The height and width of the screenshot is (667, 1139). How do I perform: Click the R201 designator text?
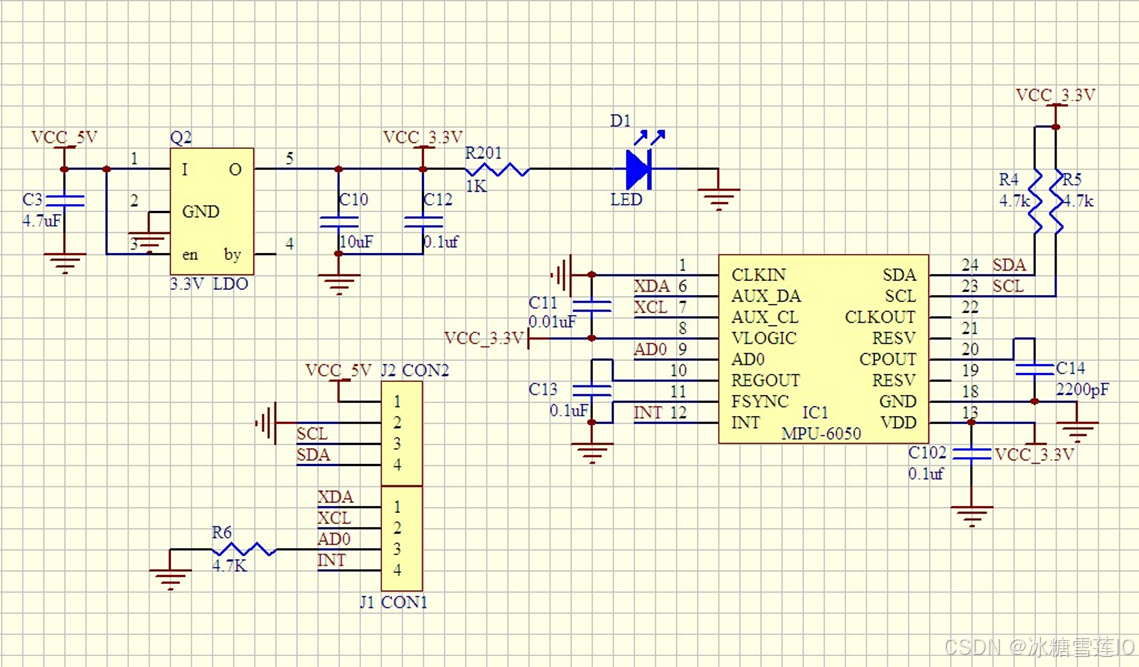coord(483,153)
